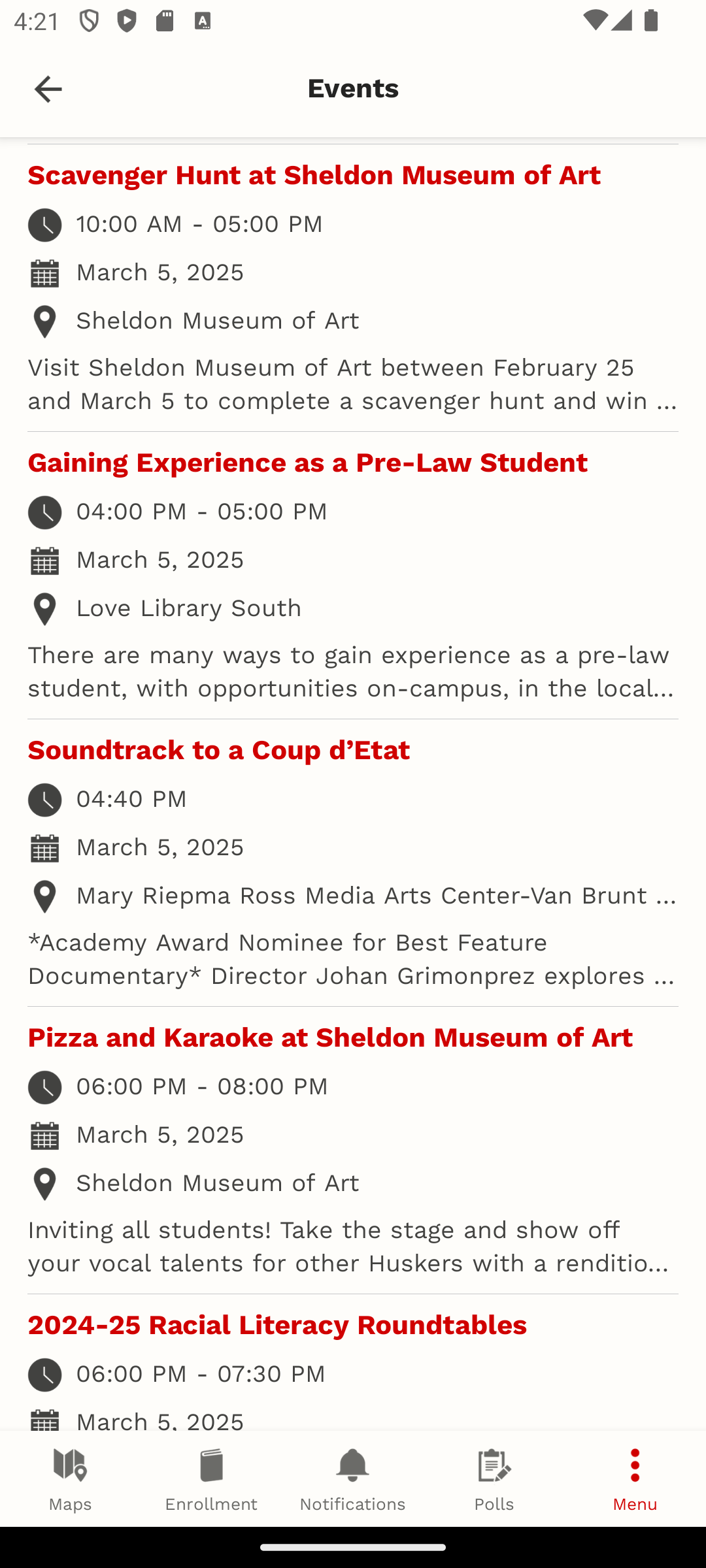Open 2024-25 Racial Literacy Roundtables event
This screenshot has width=706, height=1568.
point(277,1325)
